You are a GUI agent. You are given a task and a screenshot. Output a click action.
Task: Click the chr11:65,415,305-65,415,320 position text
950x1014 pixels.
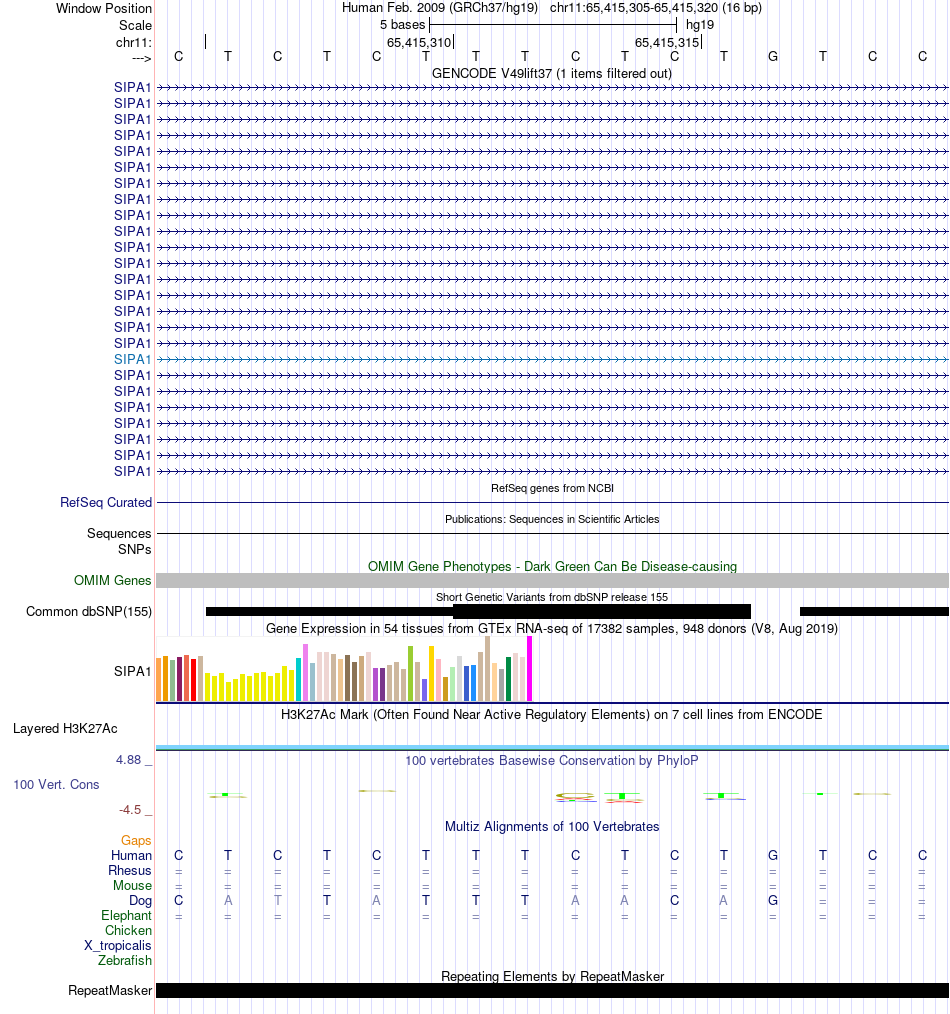656,8
